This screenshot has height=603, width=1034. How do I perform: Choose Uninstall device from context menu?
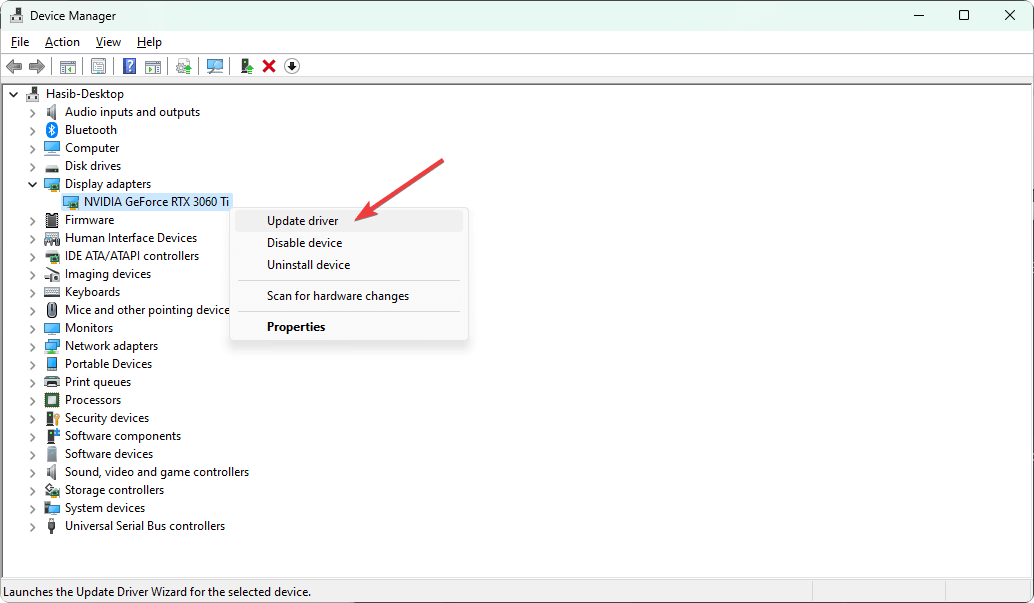click(x=349, y=265)
